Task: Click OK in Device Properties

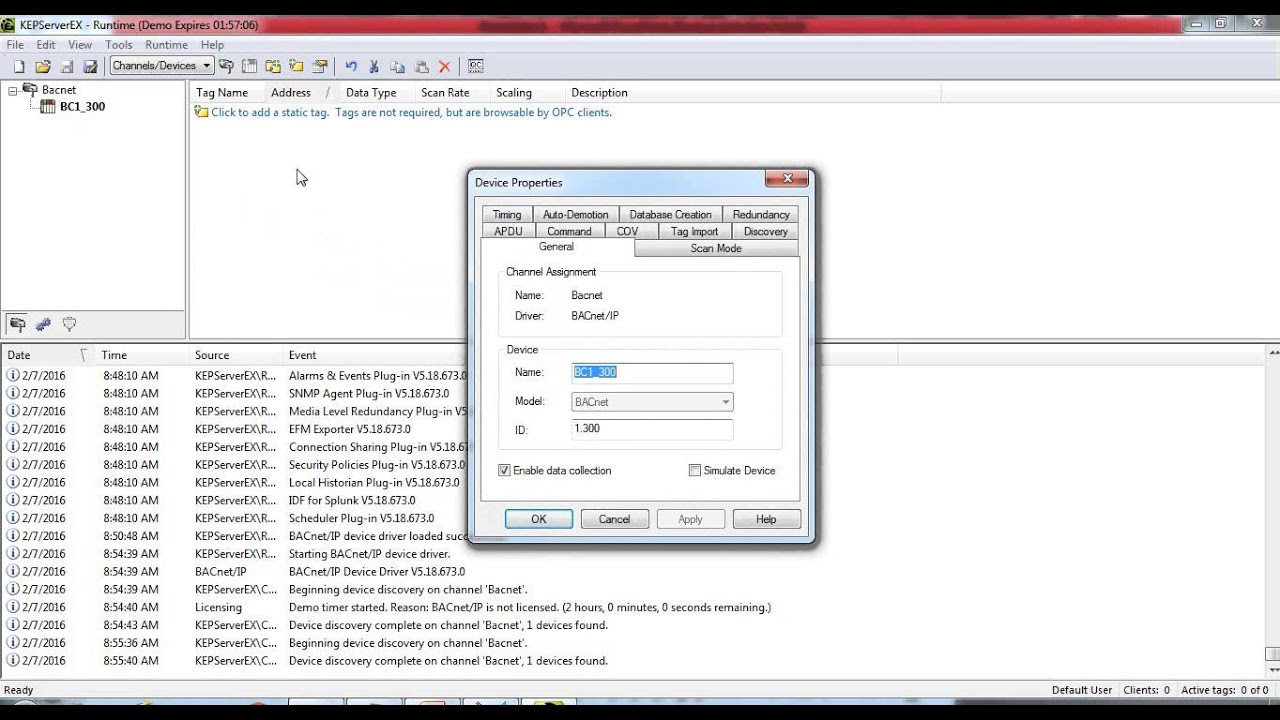Action: (539, 519)
